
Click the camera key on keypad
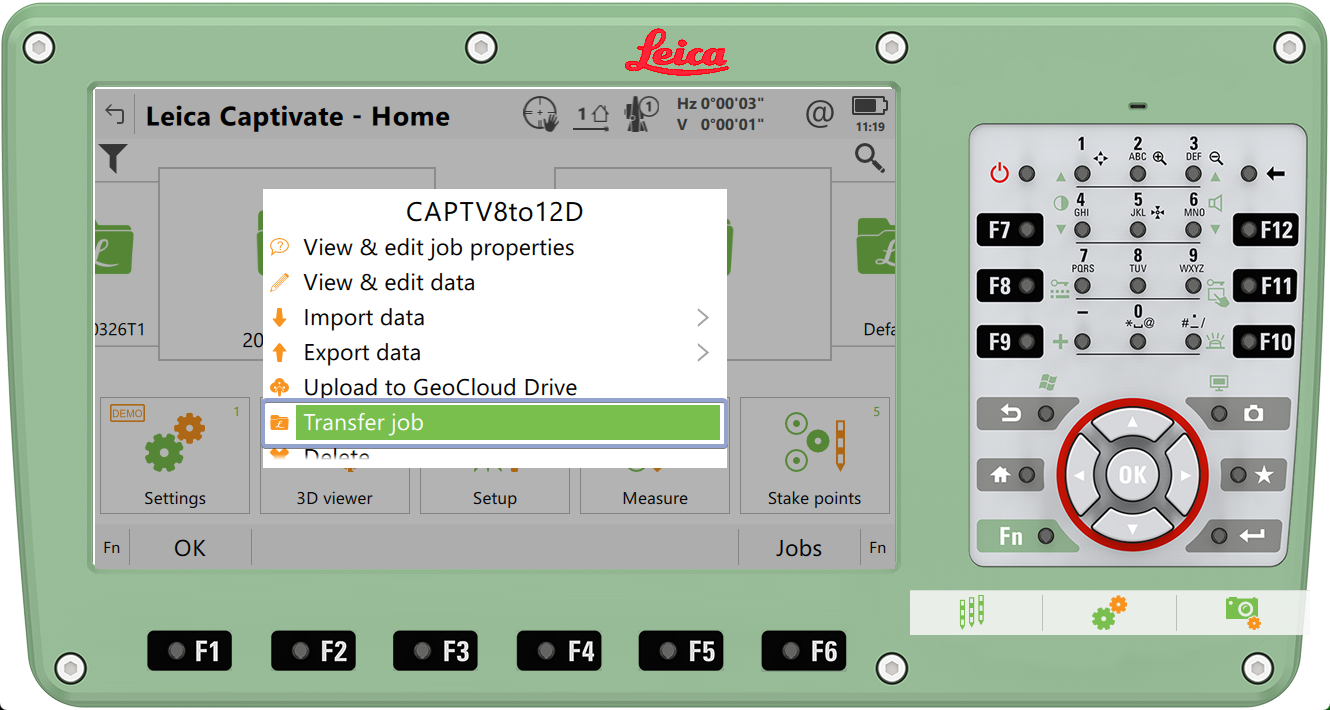coord(1238,413)
